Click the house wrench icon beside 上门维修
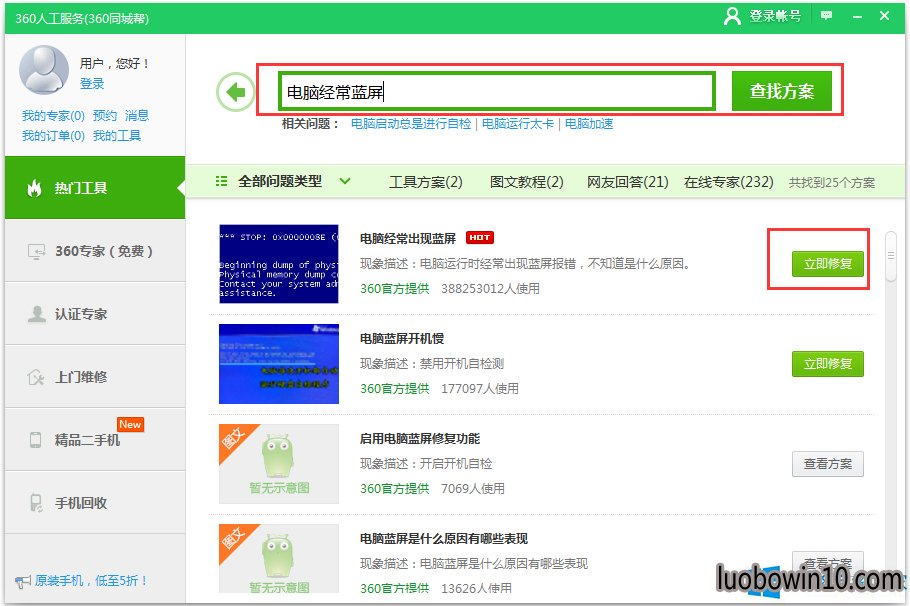 (36, 377)
